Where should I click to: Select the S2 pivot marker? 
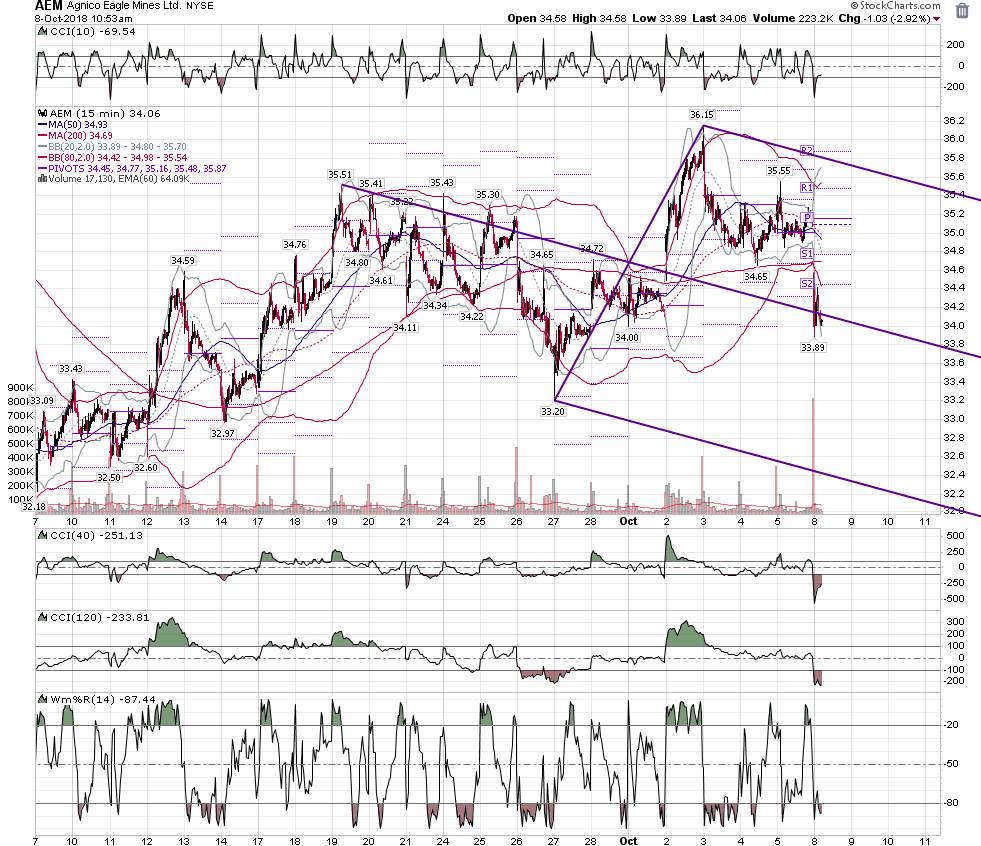pyautogui.click(x=807, y=283)
